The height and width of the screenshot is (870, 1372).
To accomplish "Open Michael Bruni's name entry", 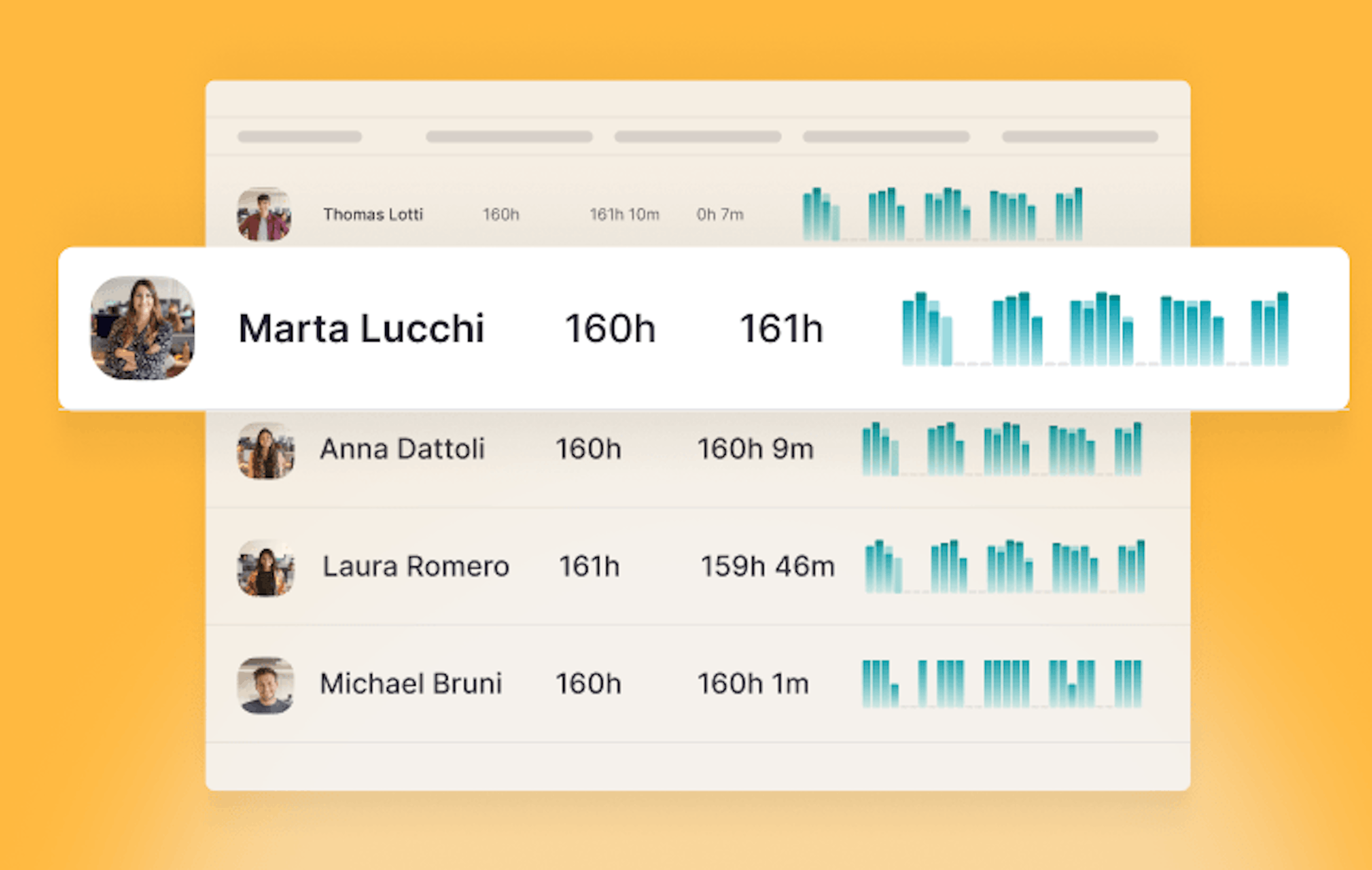I will [x=411, y=683].
